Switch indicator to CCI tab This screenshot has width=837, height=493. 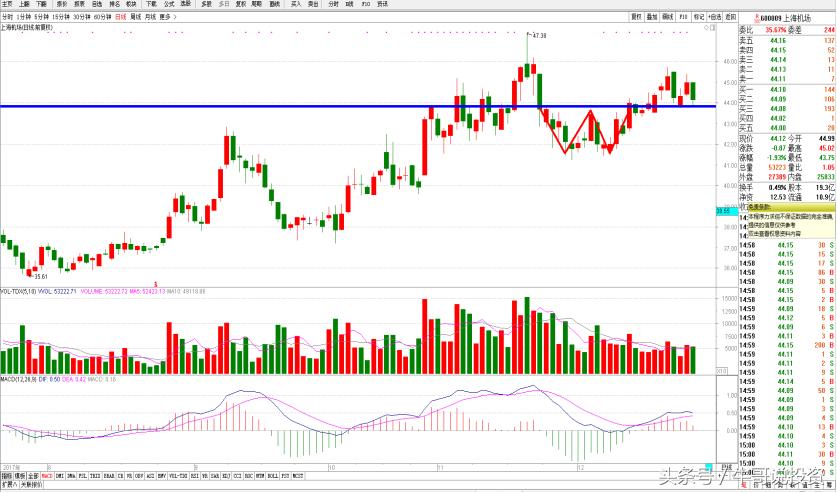[238, 476]
